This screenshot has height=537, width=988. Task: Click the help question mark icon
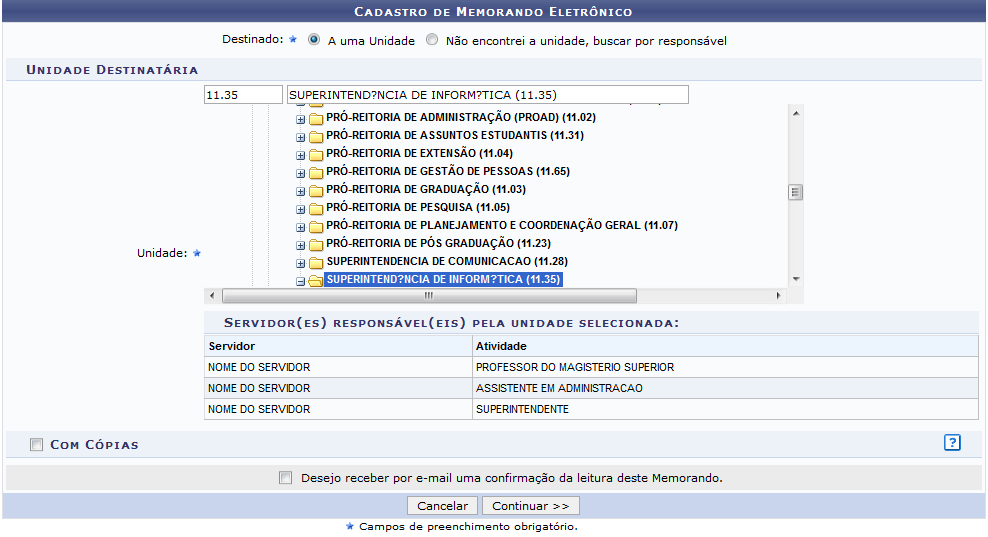pyautogui.click(x=952, y=442)
